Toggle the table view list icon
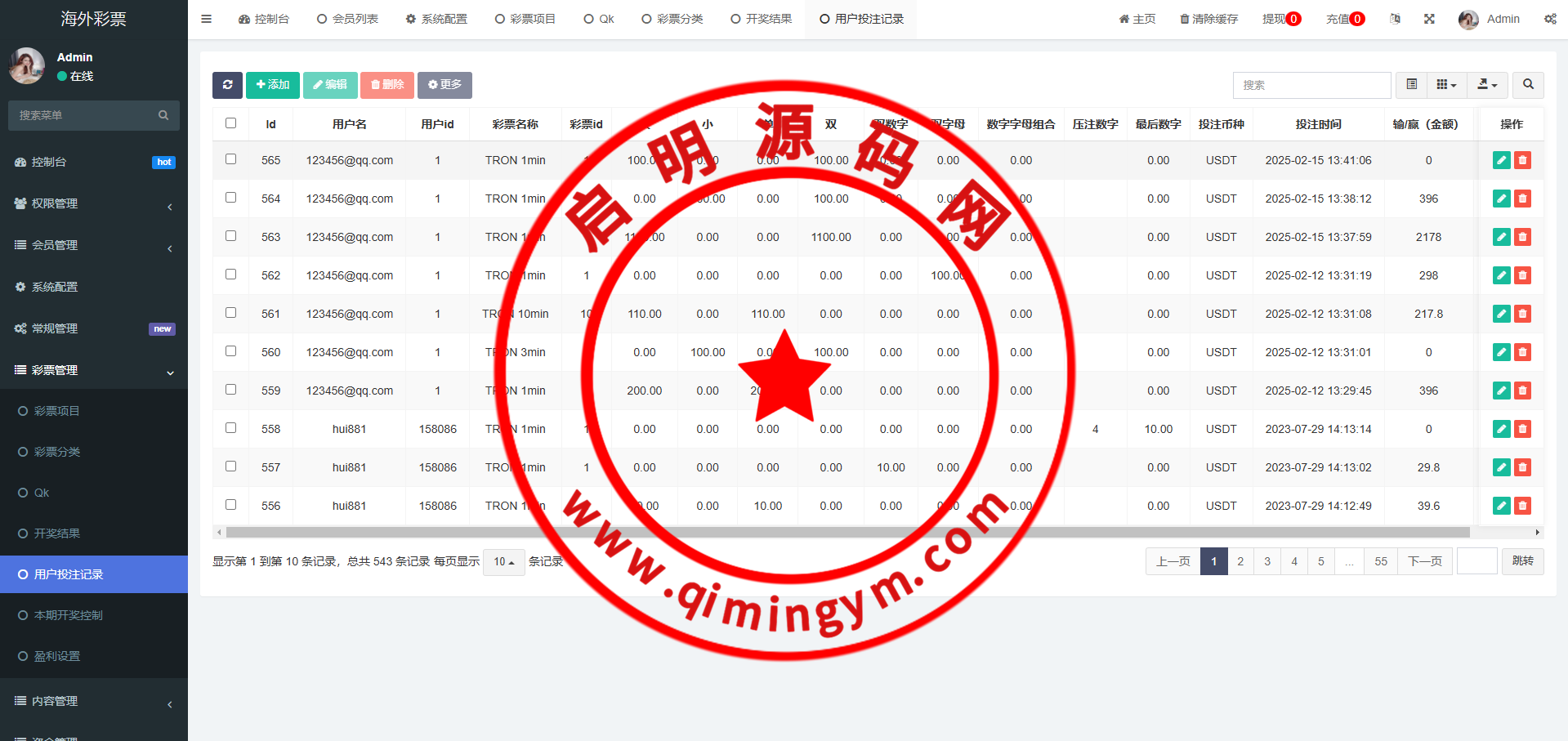Image resolution: width=1568 pixels, height=741 pixels. (x=1411, y=85)
